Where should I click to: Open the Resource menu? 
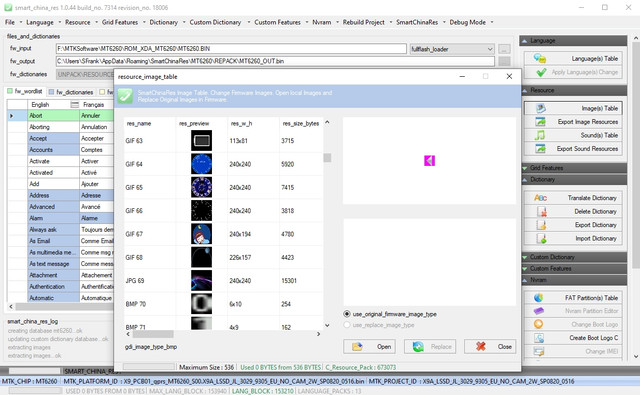point(78,22)
